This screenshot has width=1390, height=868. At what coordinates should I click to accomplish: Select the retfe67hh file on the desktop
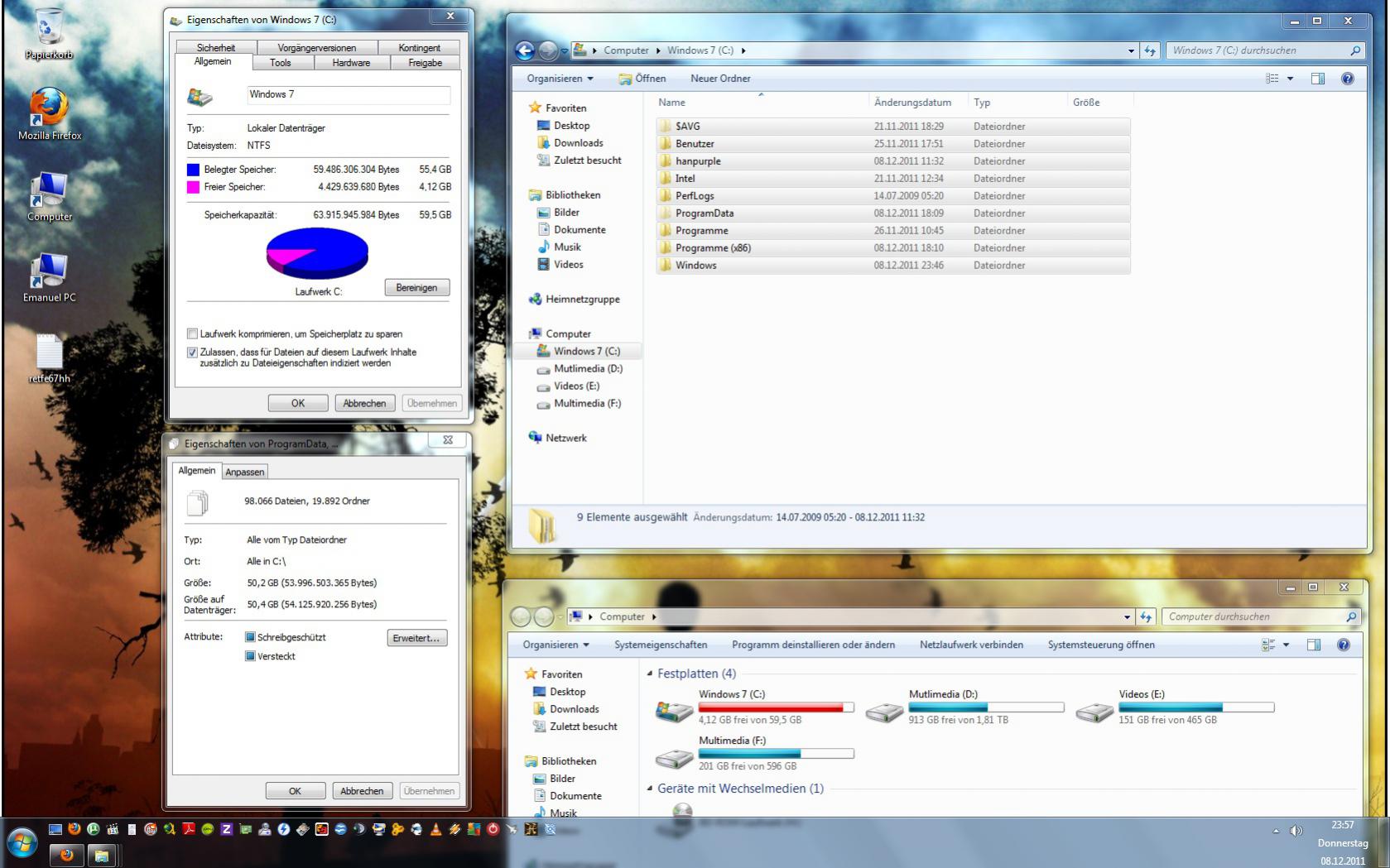50,358
